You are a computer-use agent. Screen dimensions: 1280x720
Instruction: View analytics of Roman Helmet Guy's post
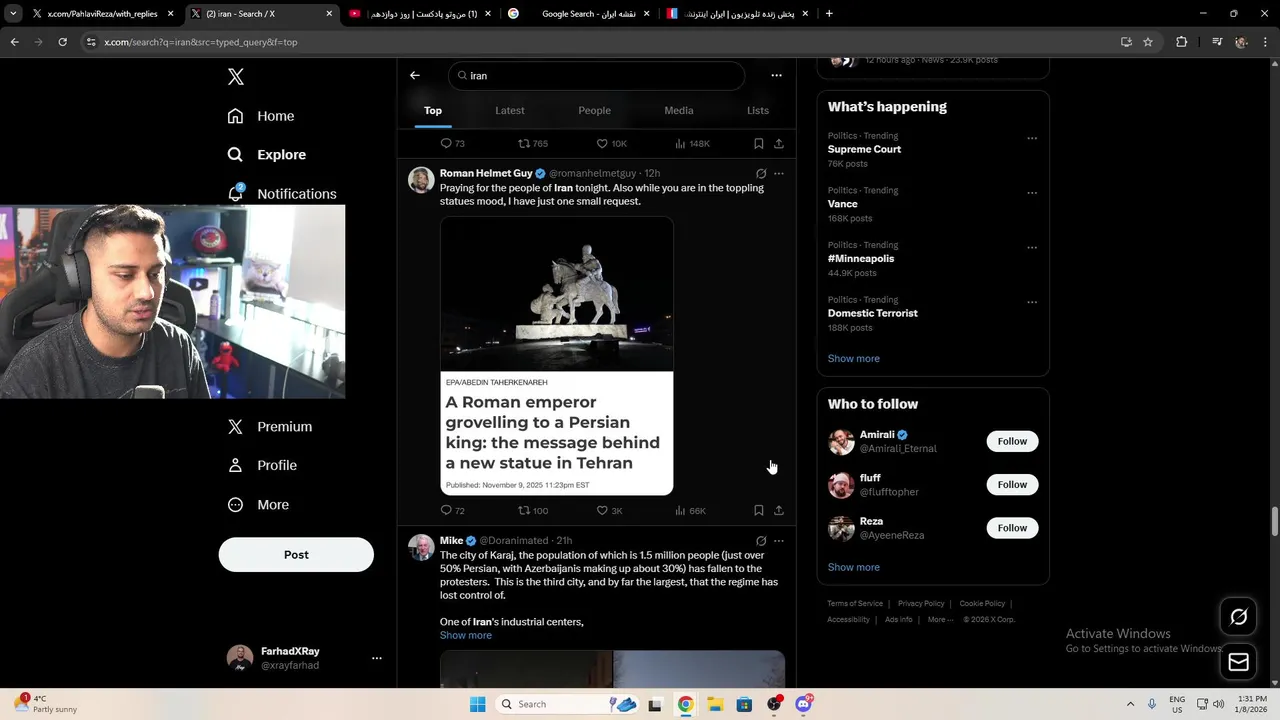point(690,510)
